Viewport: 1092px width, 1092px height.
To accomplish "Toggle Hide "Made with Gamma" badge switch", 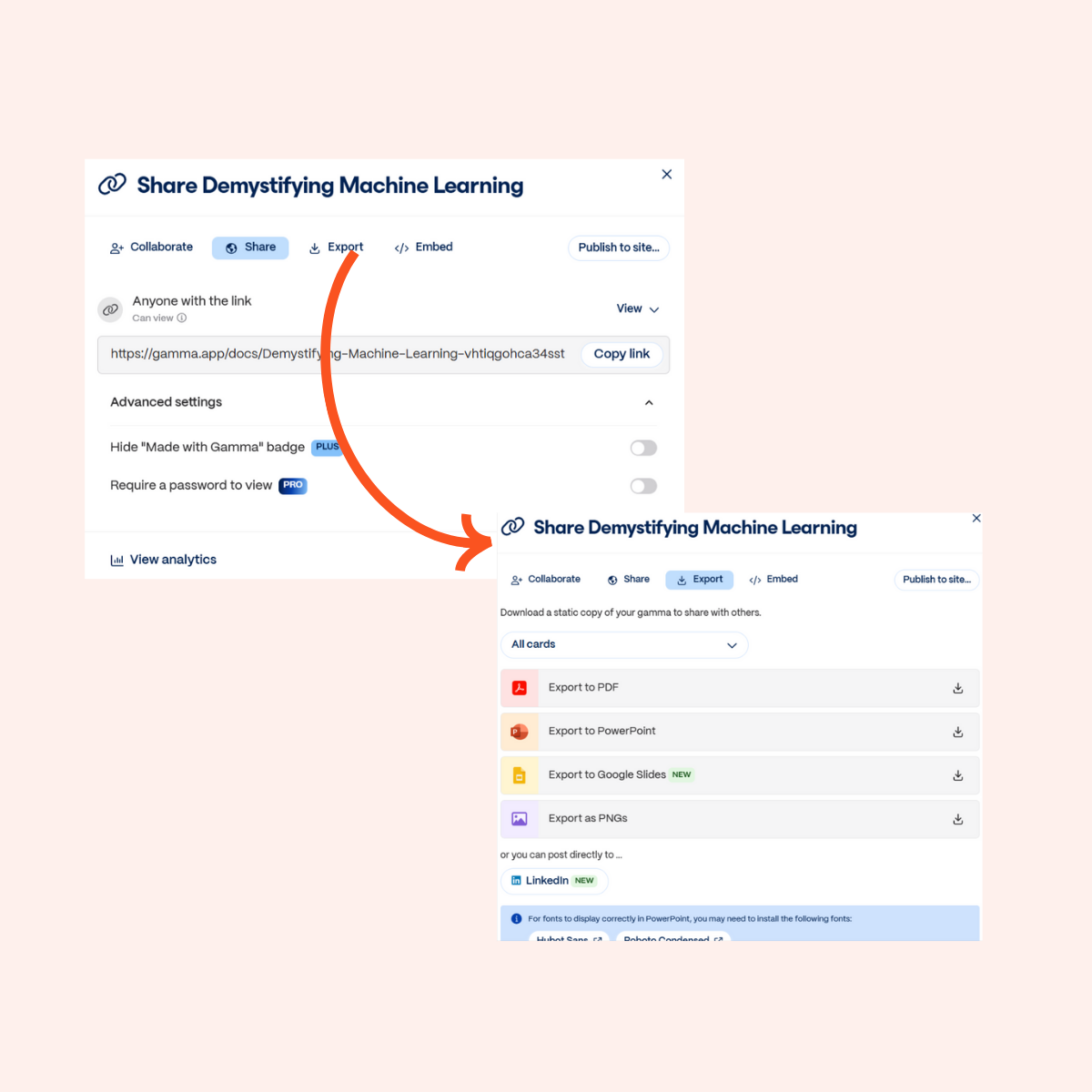I will (x=643, y=448).
